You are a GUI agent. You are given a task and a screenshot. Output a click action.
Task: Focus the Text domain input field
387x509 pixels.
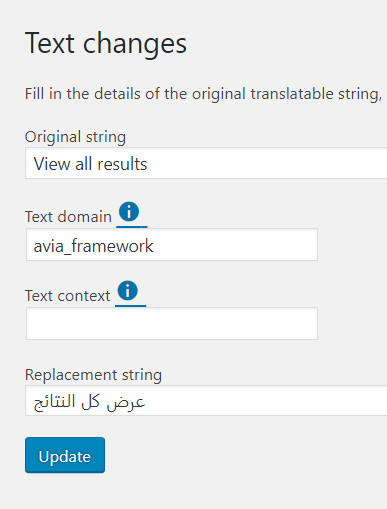172,245
